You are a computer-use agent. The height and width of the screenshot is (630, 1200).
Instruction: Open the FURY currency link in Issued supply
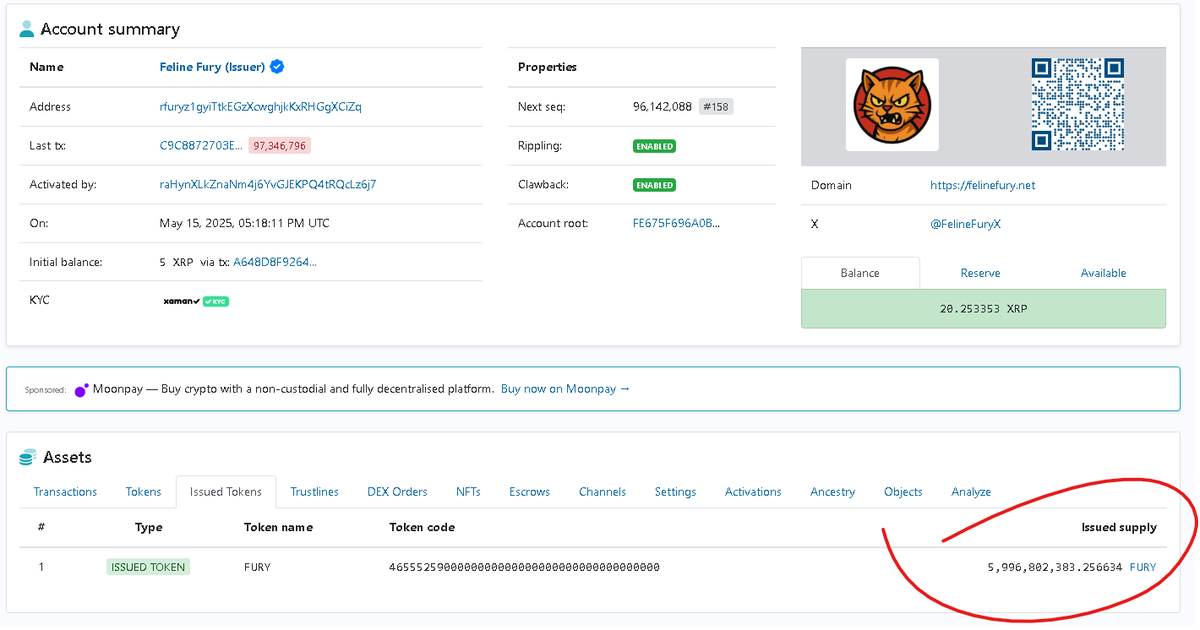[x=1143, y=567]
